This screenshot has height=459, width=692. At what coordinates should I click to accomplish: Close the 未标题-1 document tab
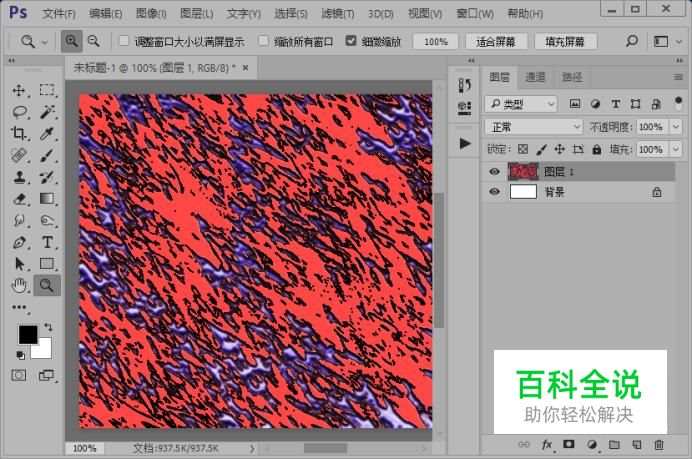[245, 68]
